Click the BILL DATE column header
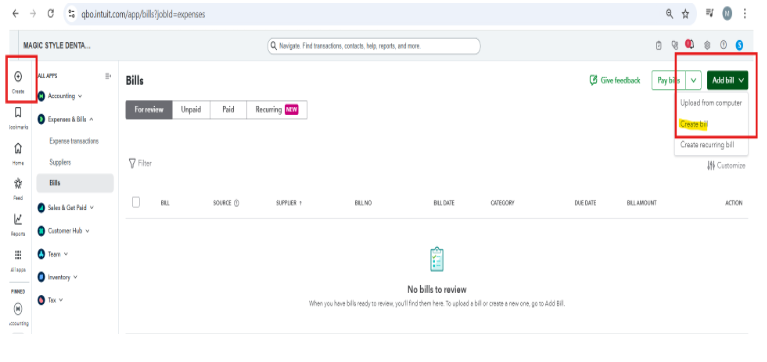The image size is (767, 362). (x=444, y=203)
